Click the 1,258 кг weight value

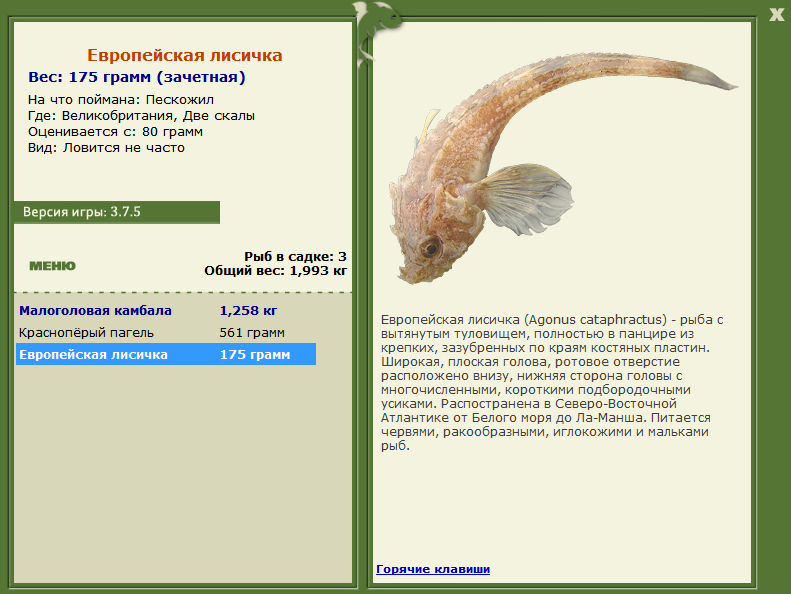tap(248, 310)
